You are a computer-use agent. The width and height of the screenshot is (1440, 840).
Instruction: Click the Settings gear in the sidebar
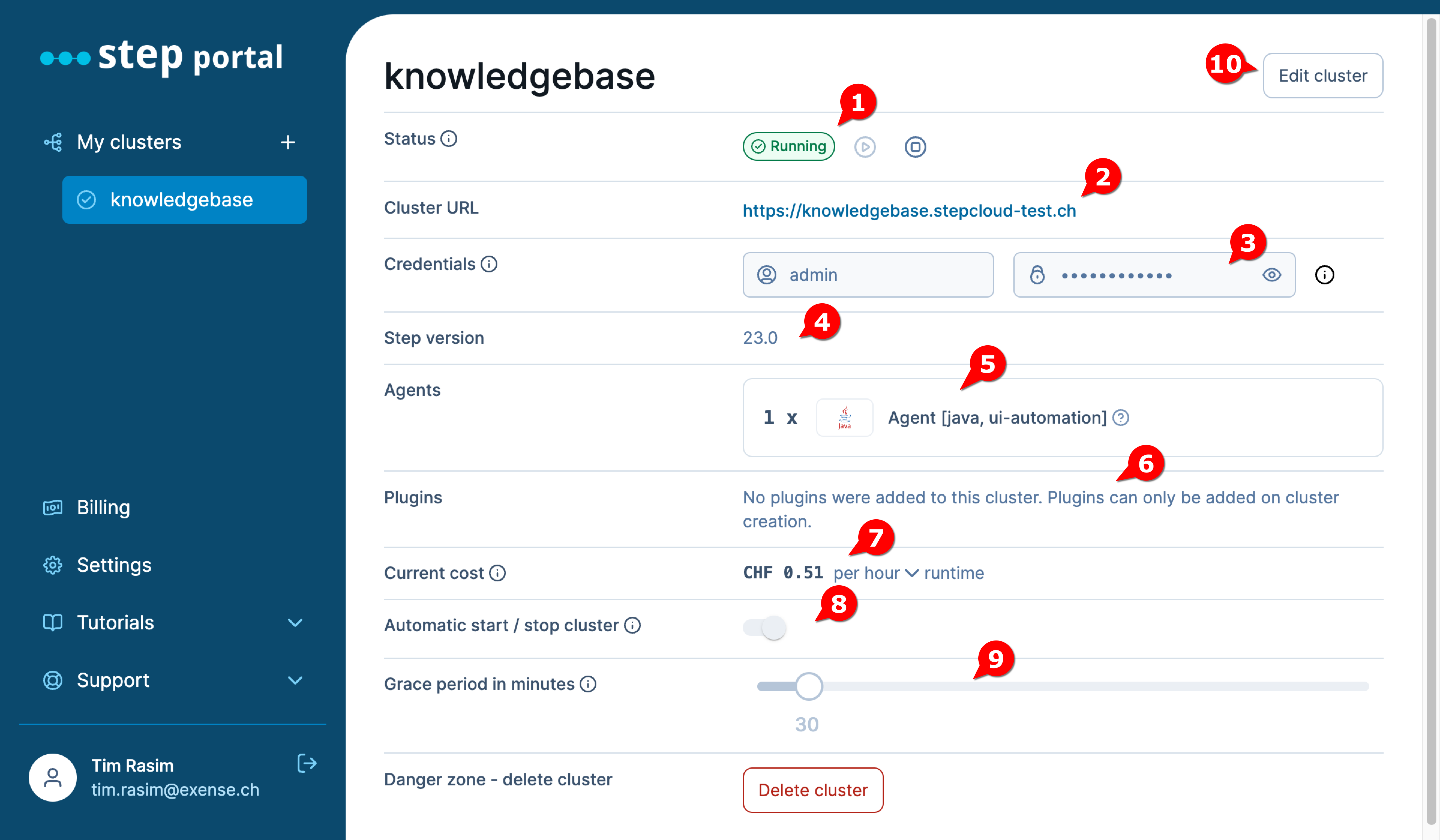tap(52, 565)
